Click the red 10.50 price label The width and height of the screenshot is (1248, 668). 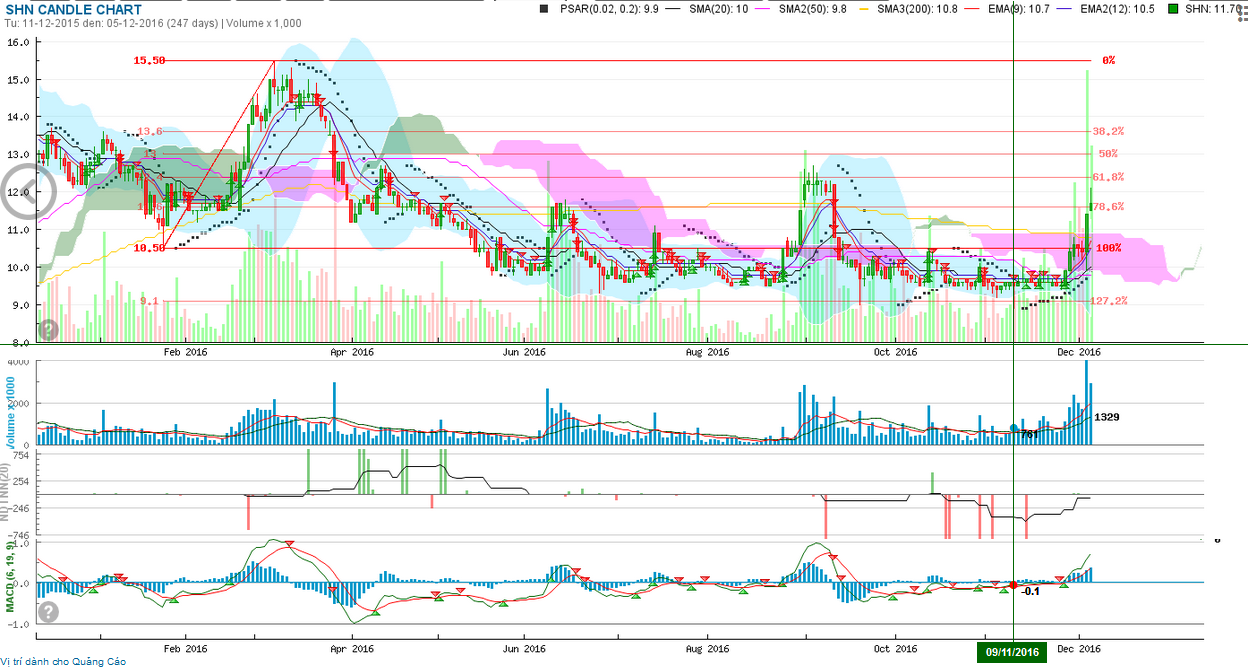(x=149, y=248)
